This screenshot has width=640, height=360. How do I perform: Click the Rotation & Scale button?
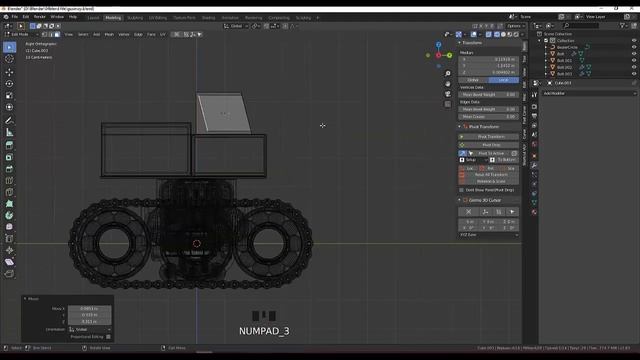coord(489,181)
